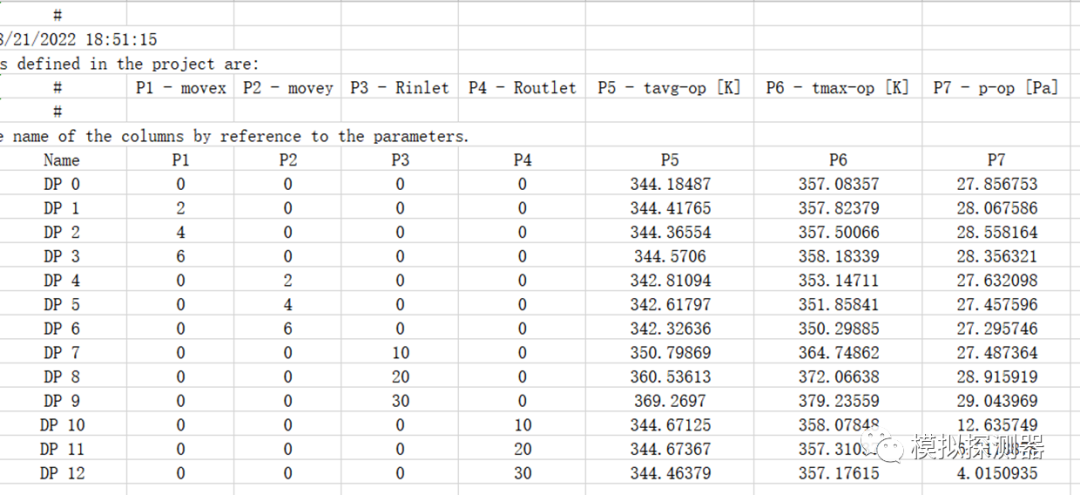Select the cell showing 12.635749
The image size is (1080, 495).
996,425
